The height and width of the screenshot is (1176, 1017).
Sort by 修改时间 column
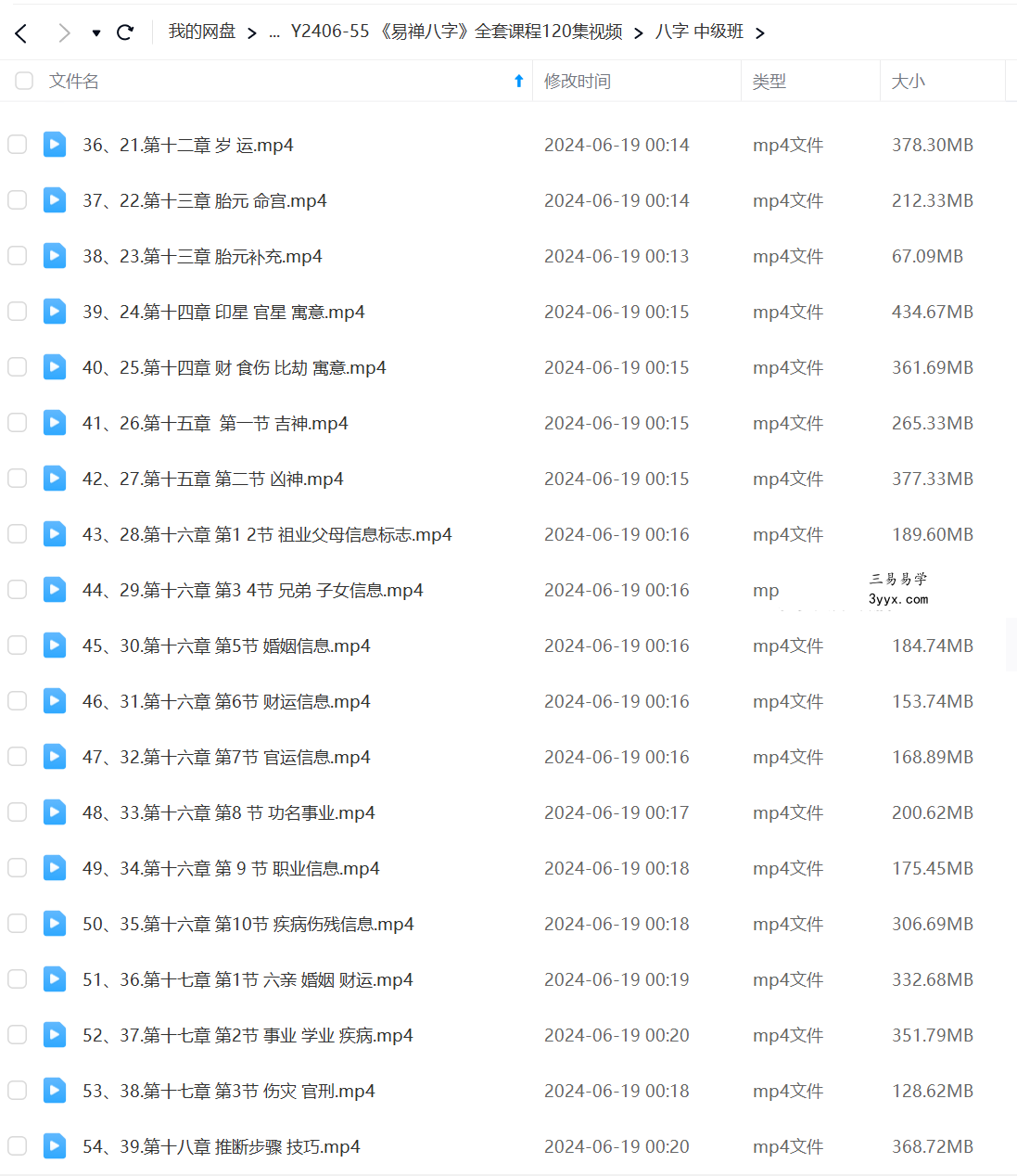click(x=578, y=82)
